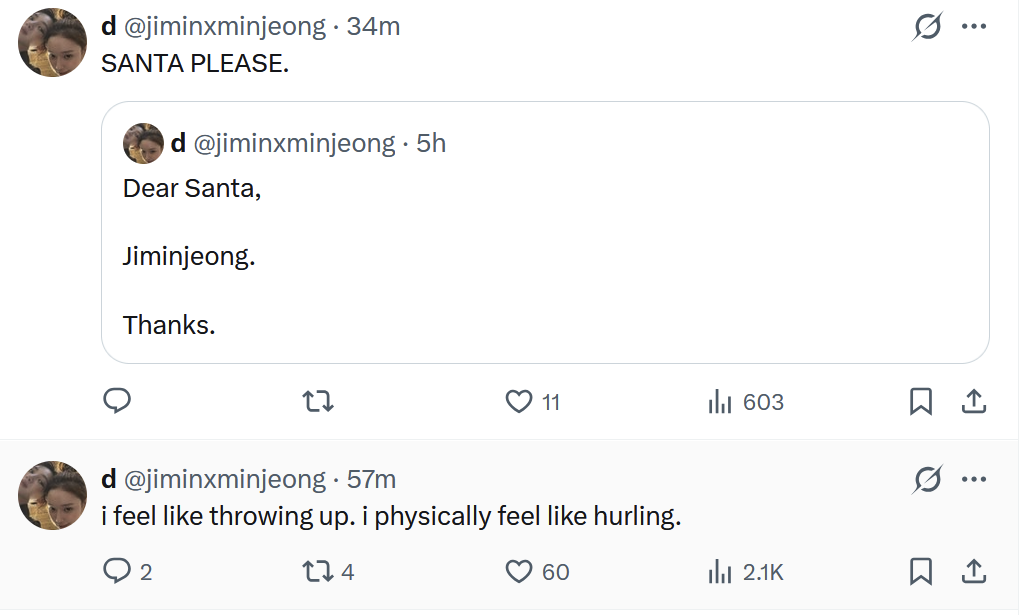Click Grok icon on the 34m tweet

927,28
